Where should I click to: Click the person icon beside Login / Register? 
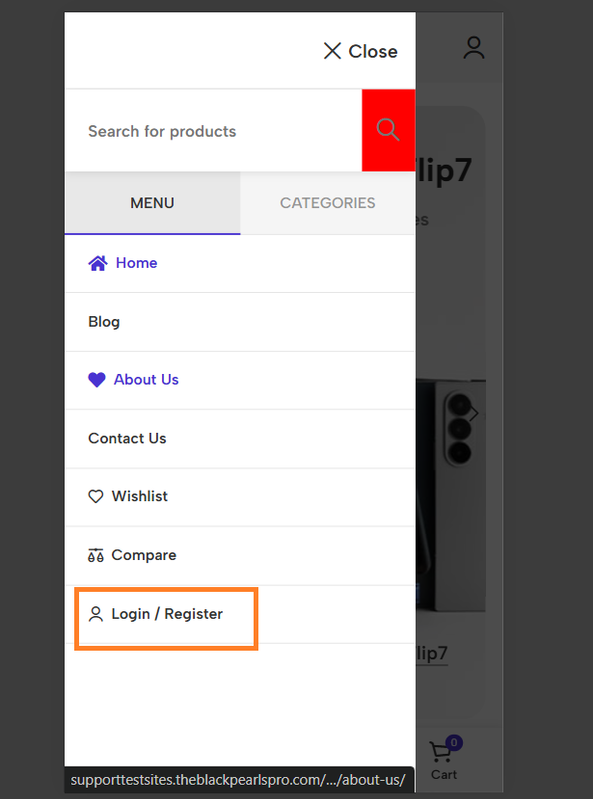(96, 614)
